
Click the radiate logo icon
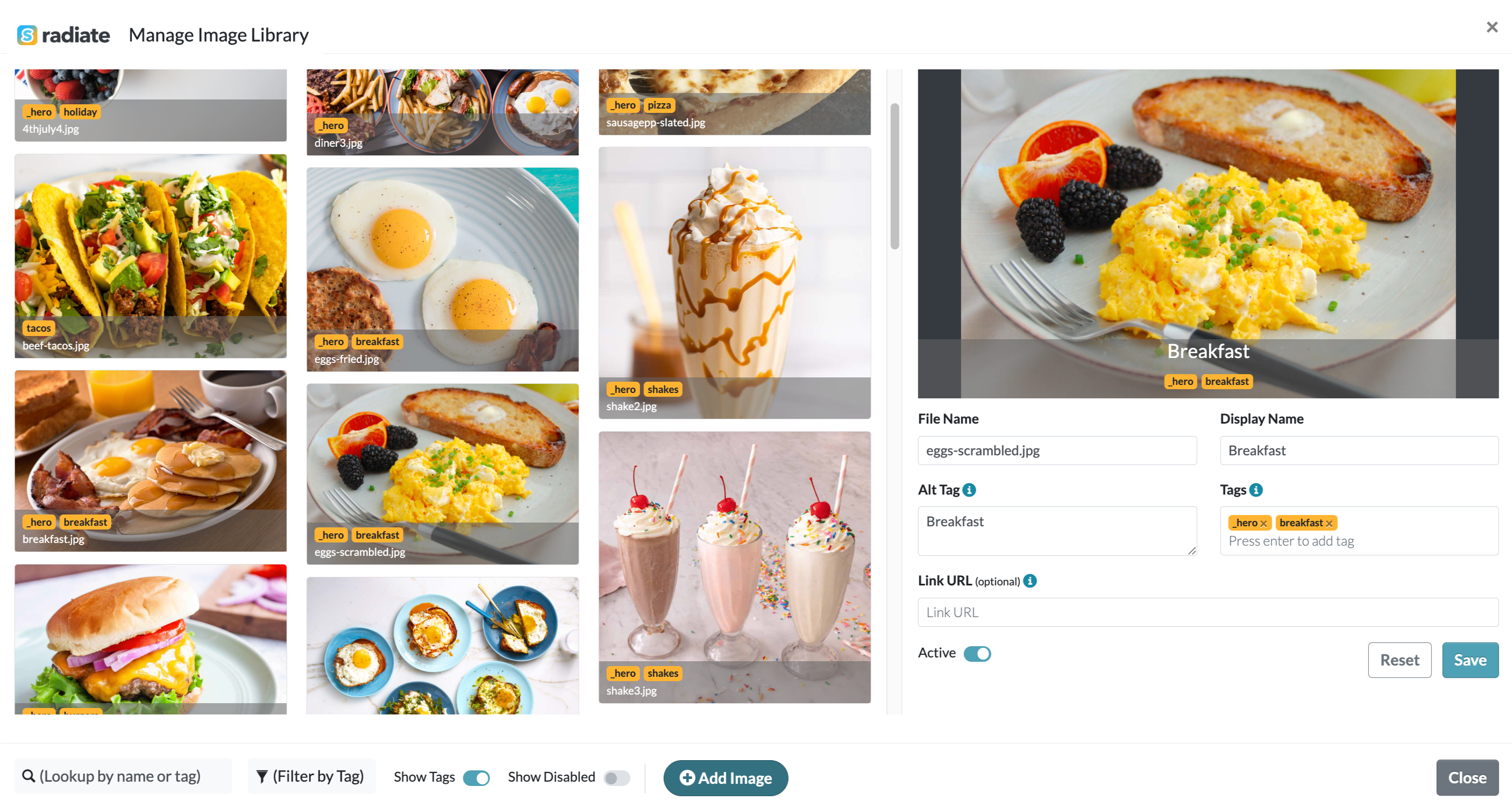[x=27, y=35]
